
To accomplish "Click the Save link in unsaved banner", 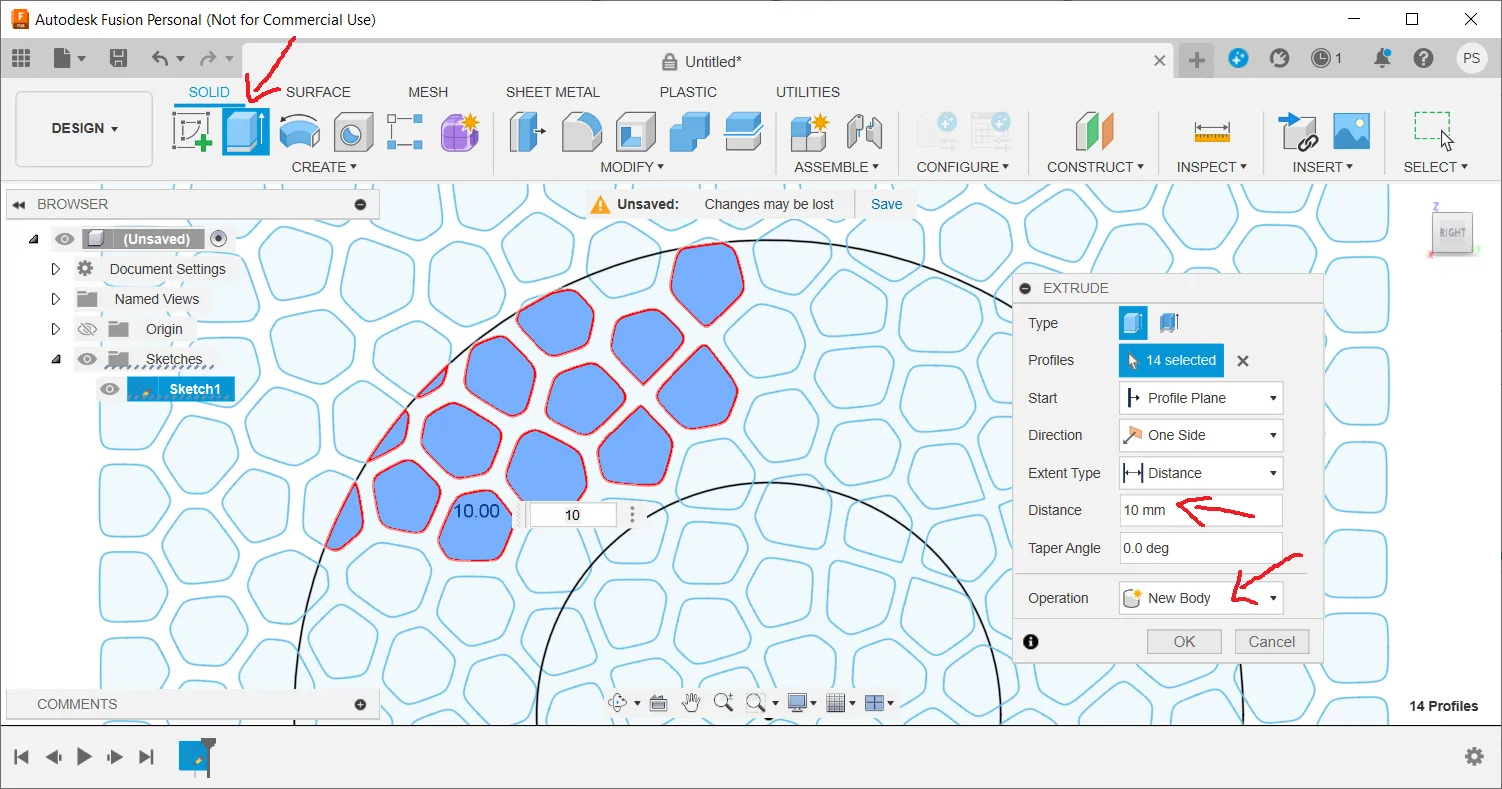I will tap(886, 204).
